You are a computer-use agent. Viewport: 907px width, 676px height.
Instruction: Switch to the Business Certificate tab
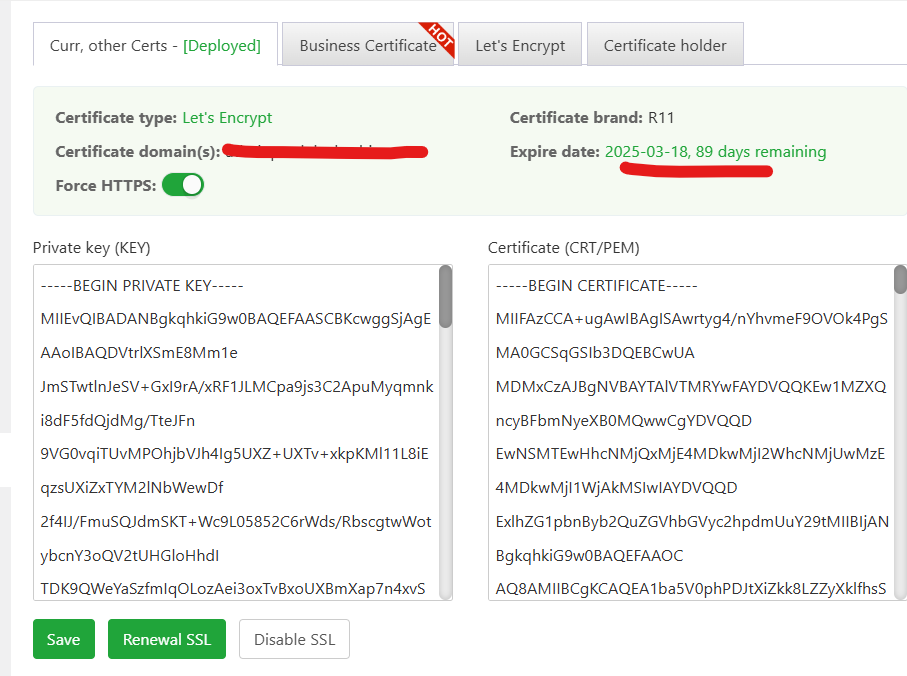[366, 45]
